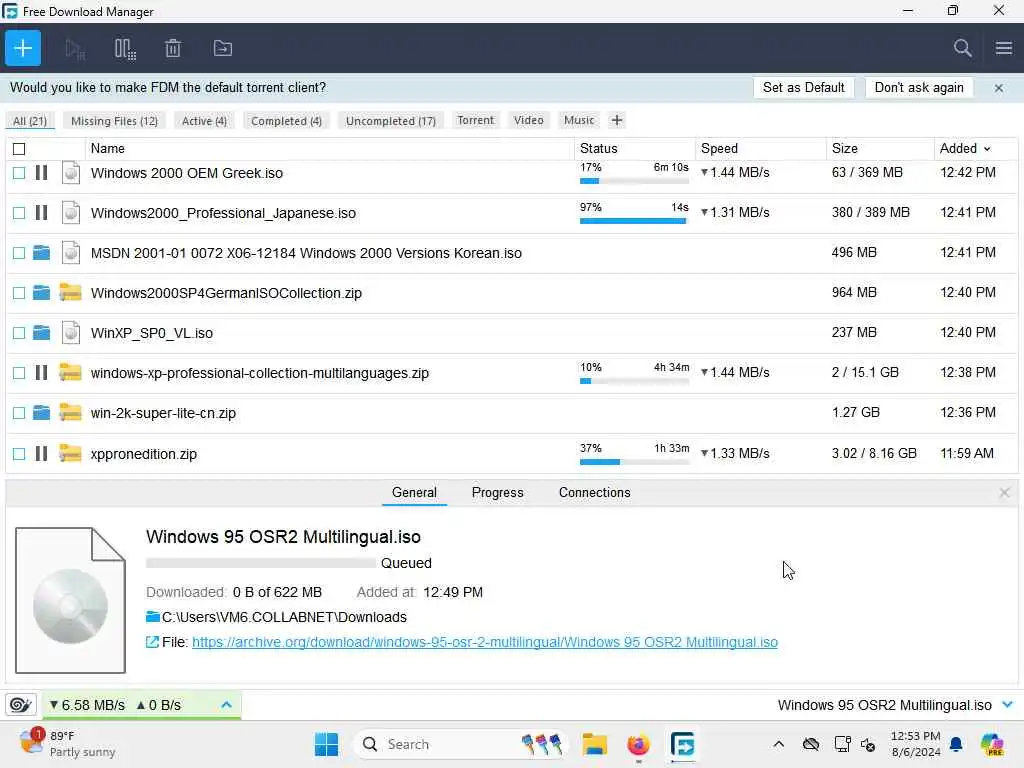Expand the speed panel chevron in status bar
Screen dimensions: 1024x768
[x=227, y=705]
